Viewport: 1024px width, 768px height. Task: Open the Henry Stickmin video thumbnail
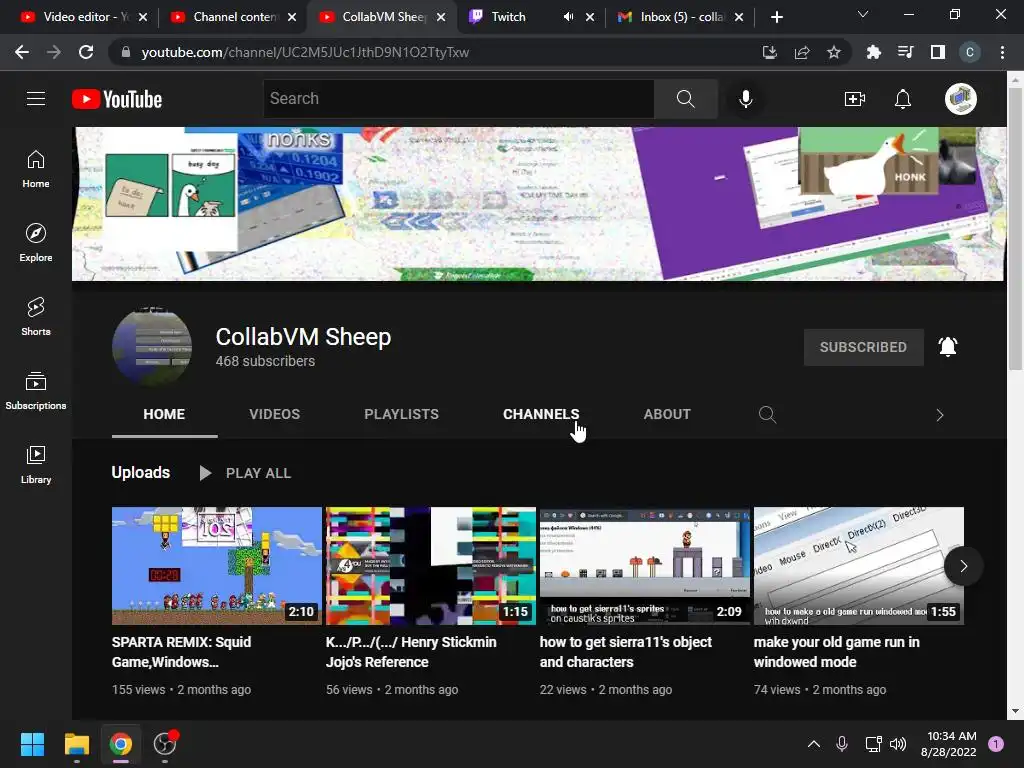(x=431, y=566)
